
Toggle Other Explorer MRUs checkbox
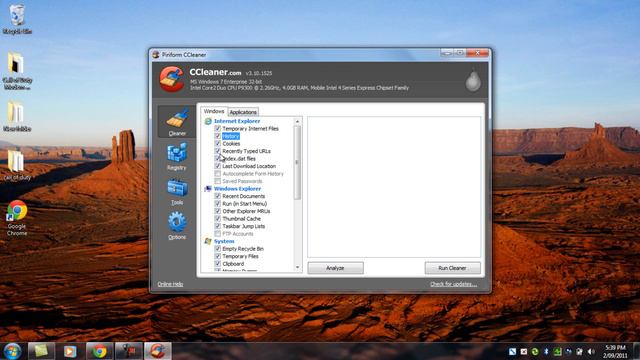218,211
